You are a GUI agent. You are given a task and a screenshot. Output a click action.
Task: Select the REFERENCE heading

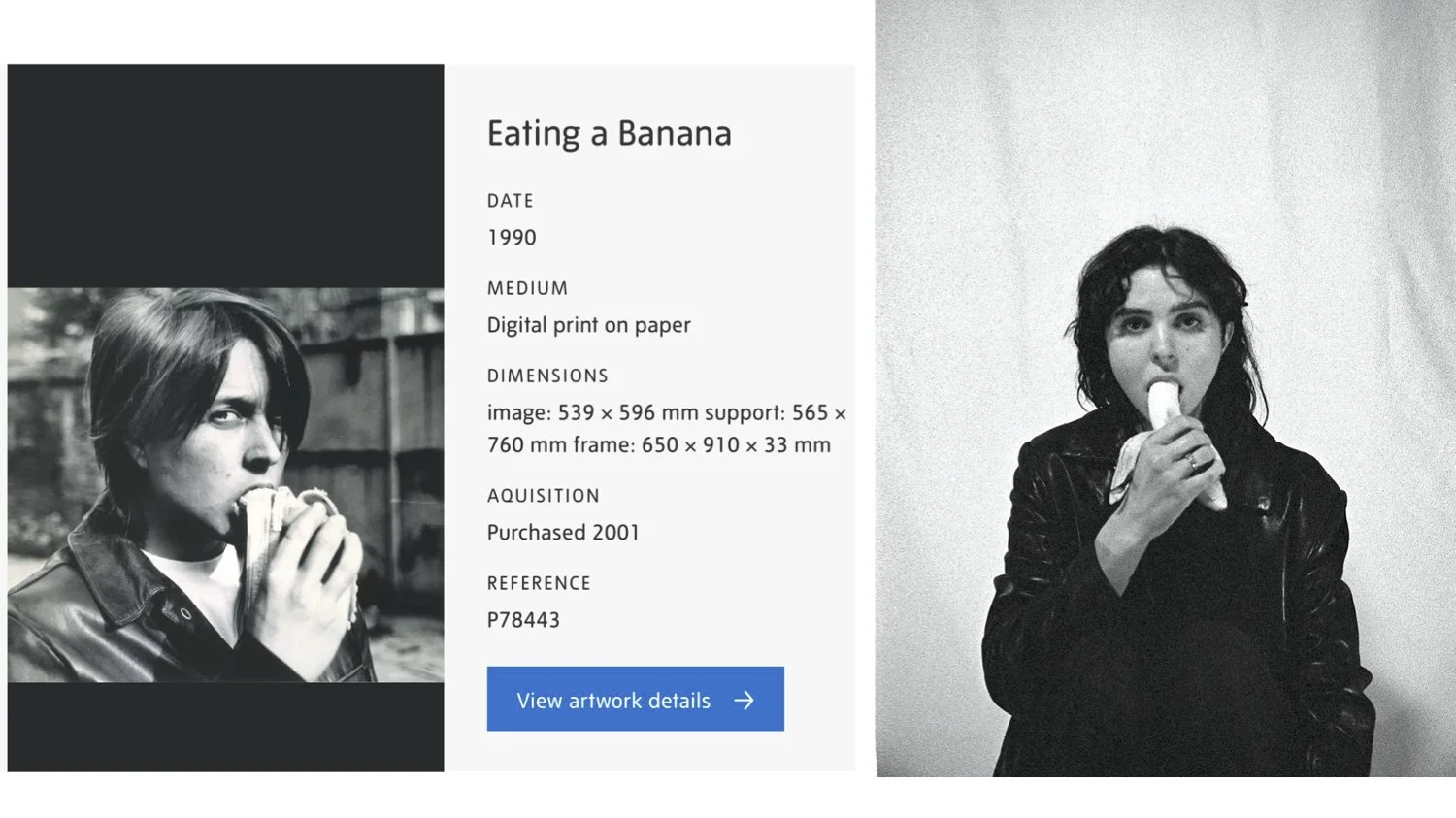coord(539,583)
